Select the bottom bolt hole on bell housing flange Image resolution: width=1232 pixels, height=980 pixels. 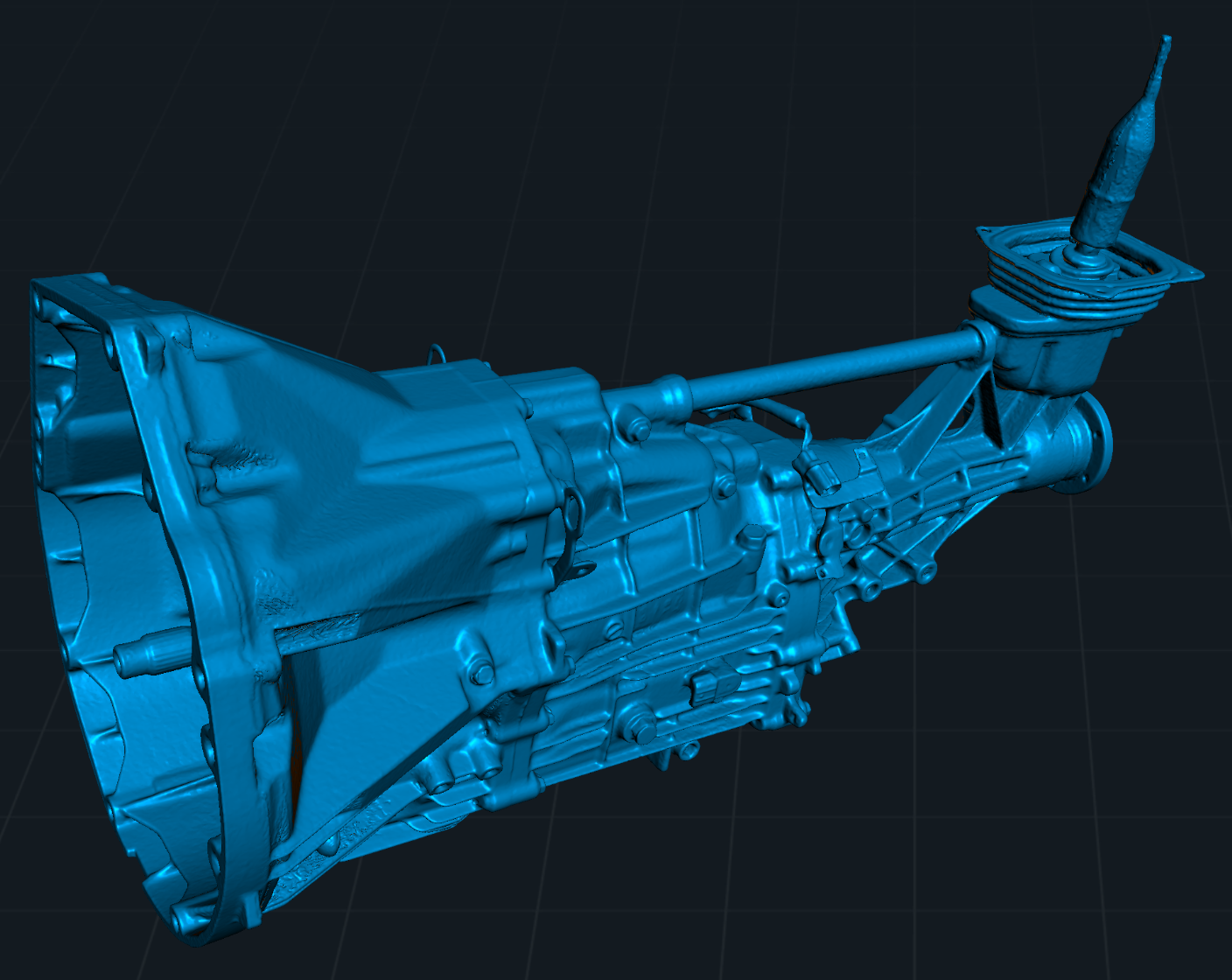(x=185, y=919)
